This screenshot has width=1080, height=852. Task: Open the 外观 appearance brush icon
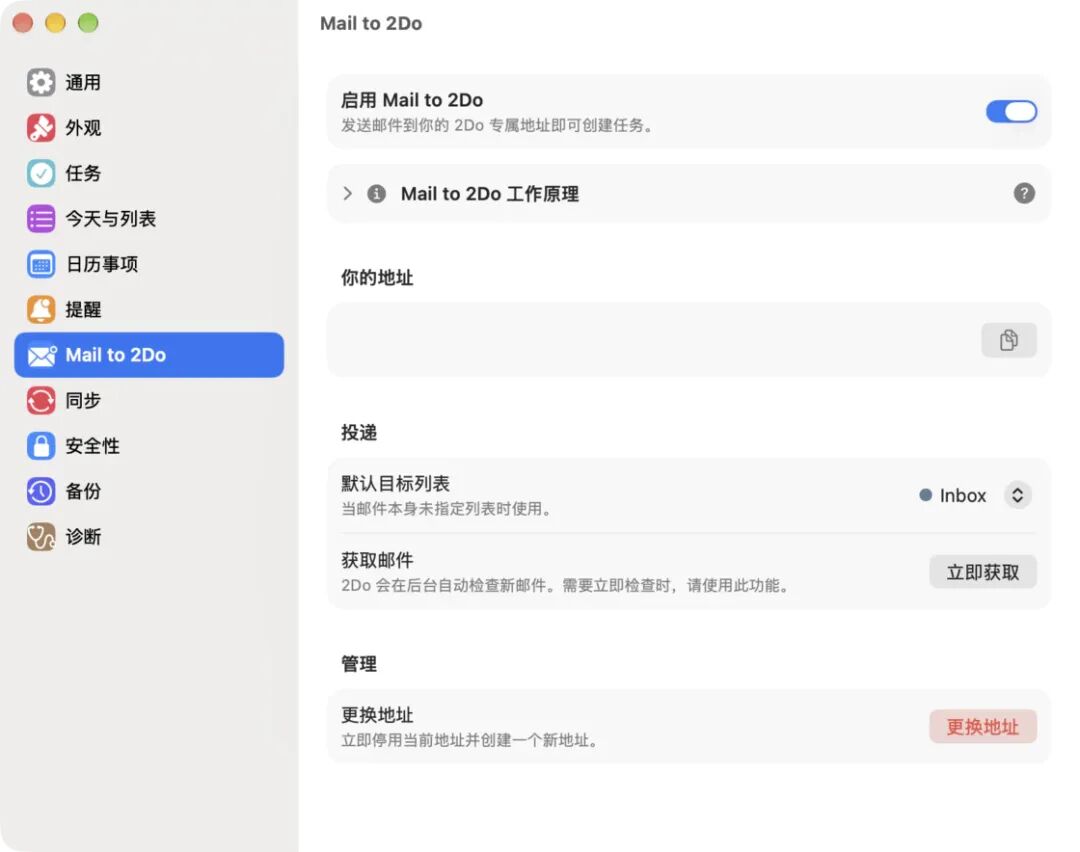pyautogui.click(x=41, y=128)
